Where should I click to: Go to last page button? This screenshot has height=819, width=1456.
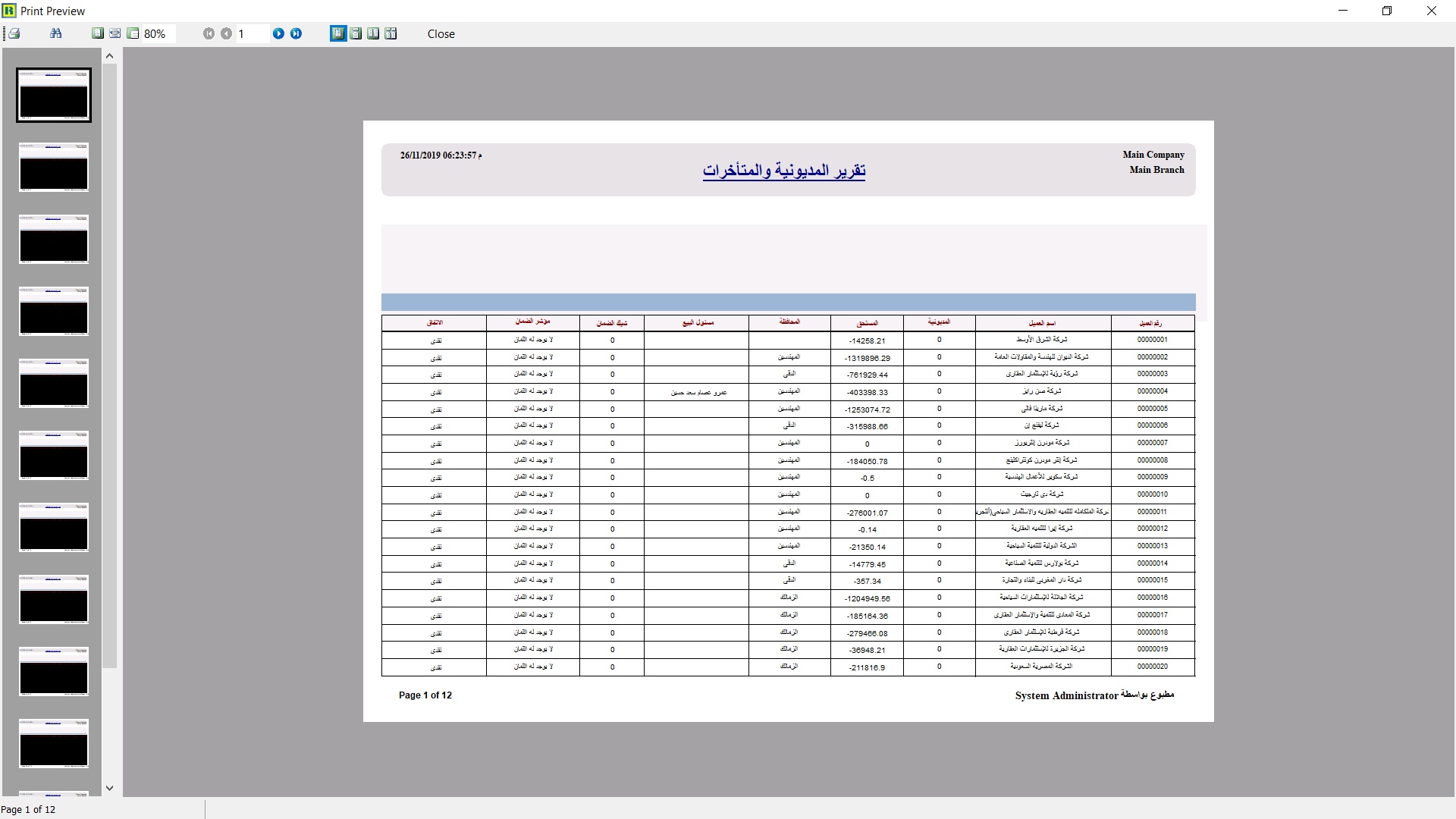[296, 33]
